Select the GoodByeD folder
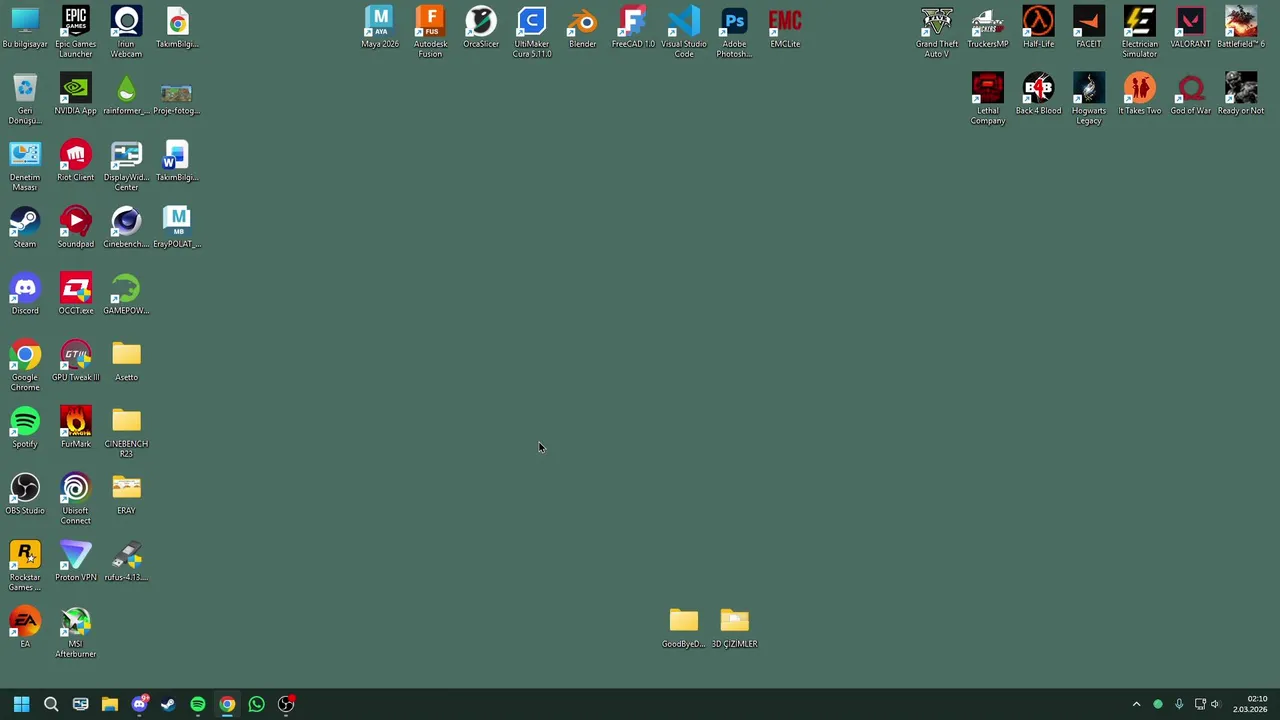The width and height of the screenshot is (1280, 720). tap(684, 627)
